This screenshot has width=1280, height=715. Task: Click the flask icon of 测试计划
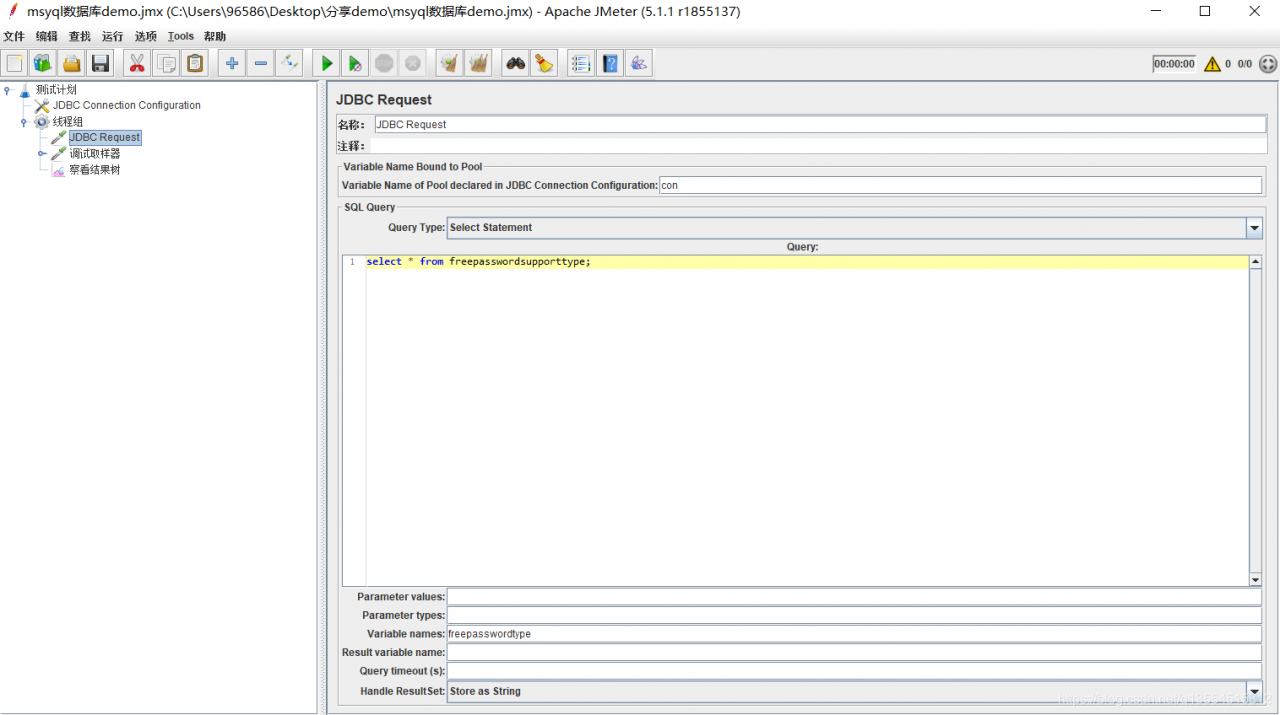(x=25, y=90)
